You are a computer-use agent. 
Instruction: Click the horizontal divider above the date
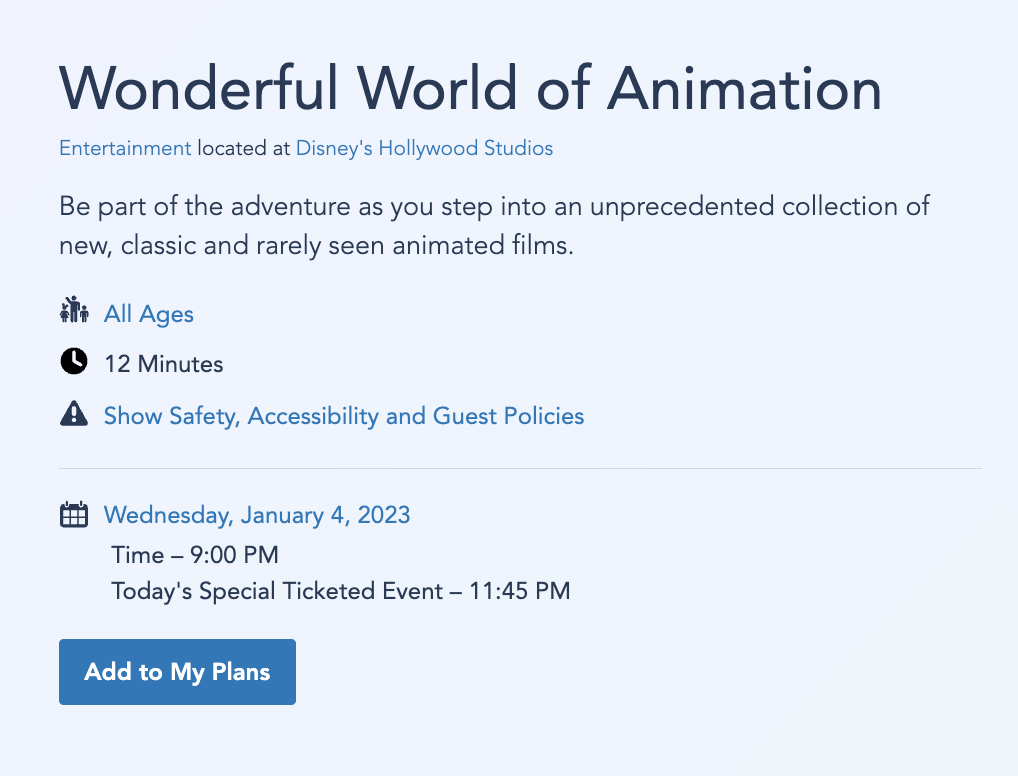pyautogui.click(x=520, y=468)
